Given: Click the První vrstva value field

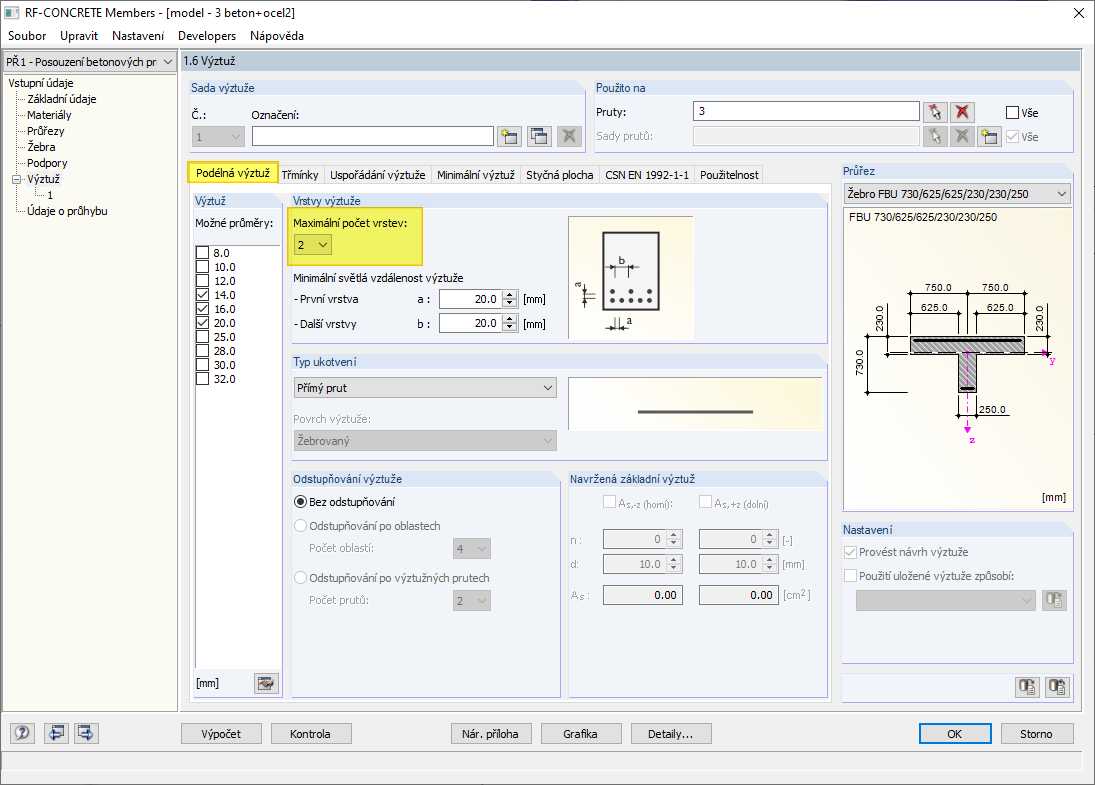Looking at the screenshot, I should pos(471,299).
